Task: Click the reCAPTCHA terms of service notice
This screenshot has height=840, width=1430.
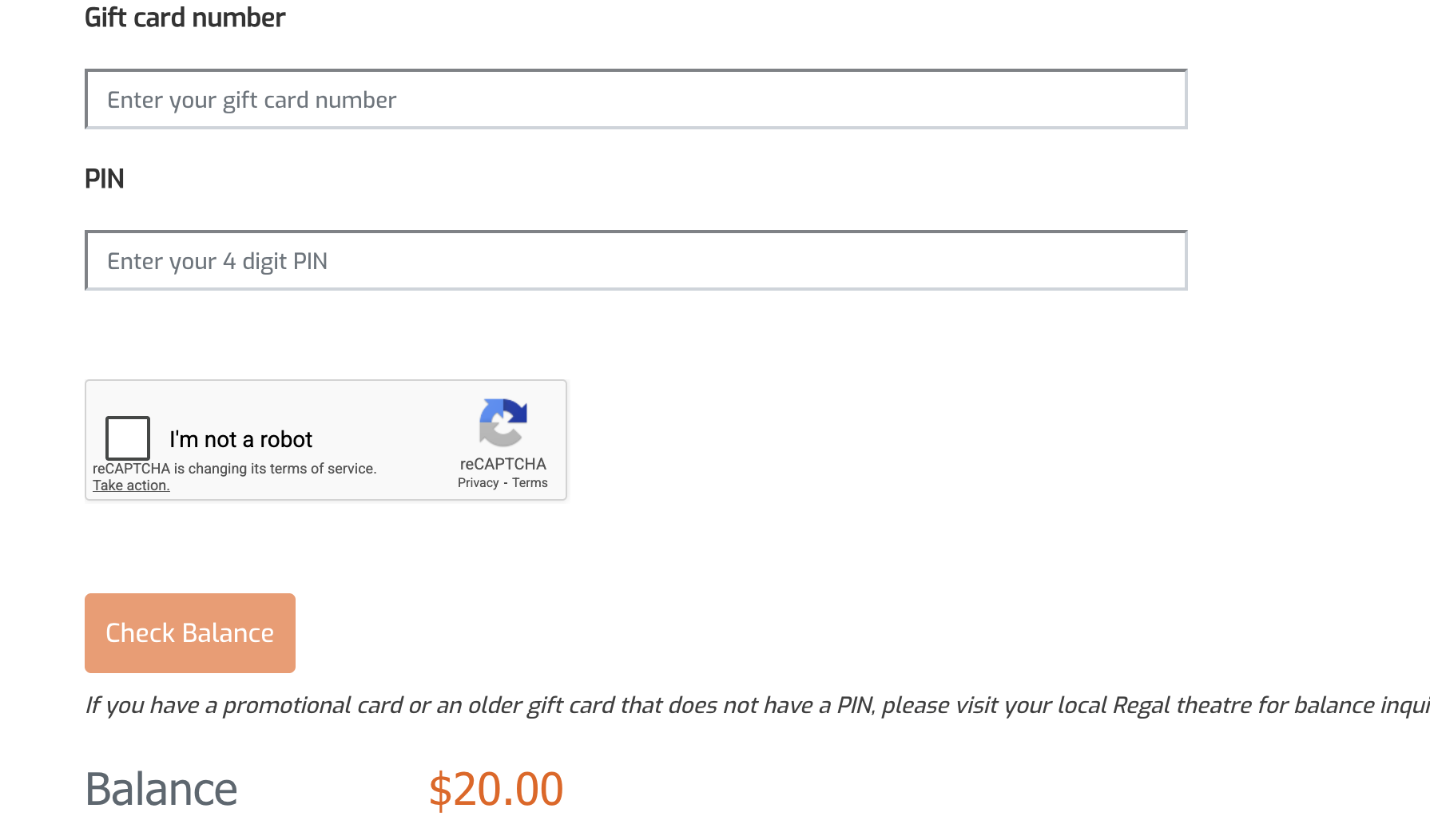Action: coord(234,469)
